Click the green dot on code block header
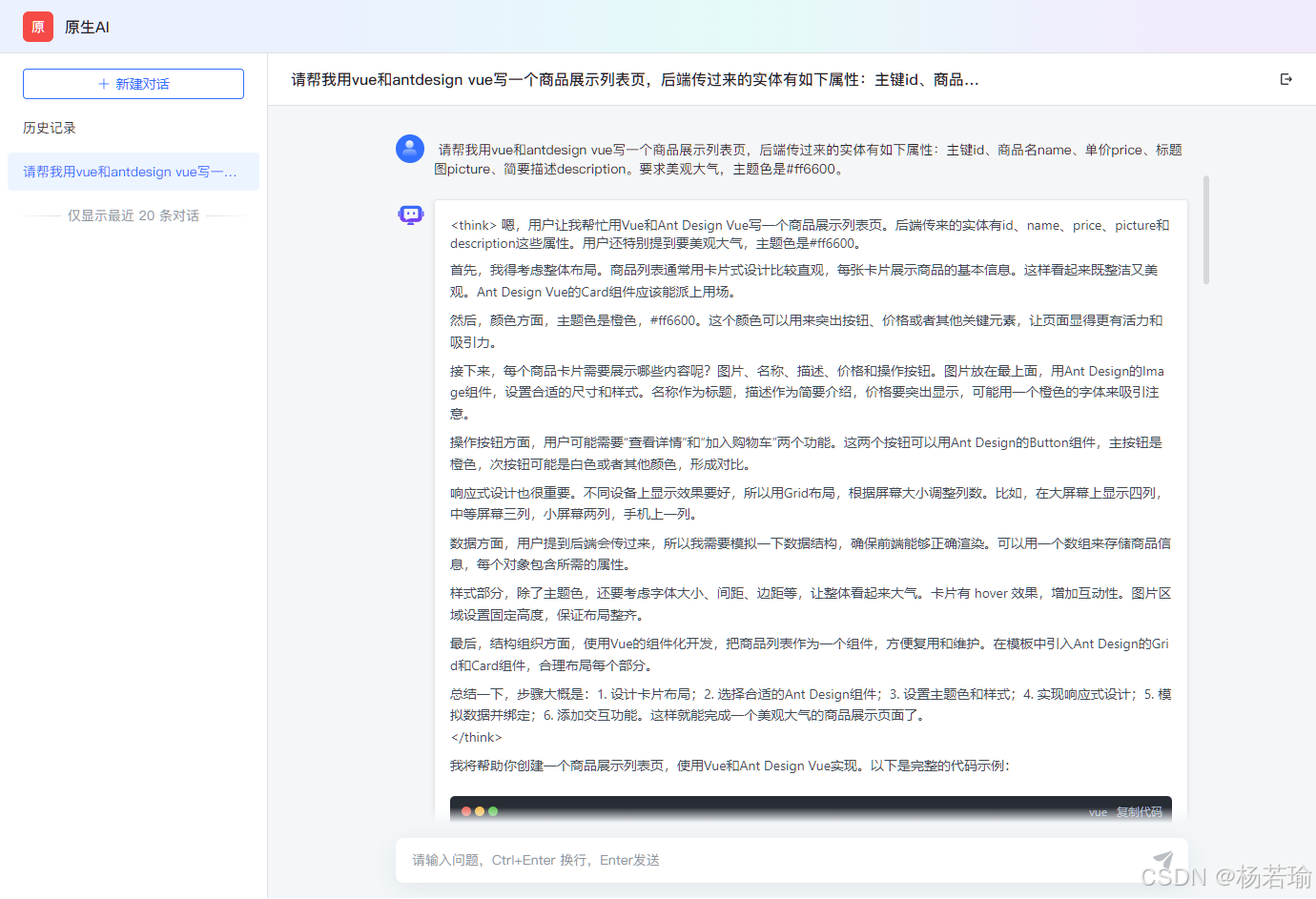This screenshot has height=899, width=1316. click(x=493, y=811)
